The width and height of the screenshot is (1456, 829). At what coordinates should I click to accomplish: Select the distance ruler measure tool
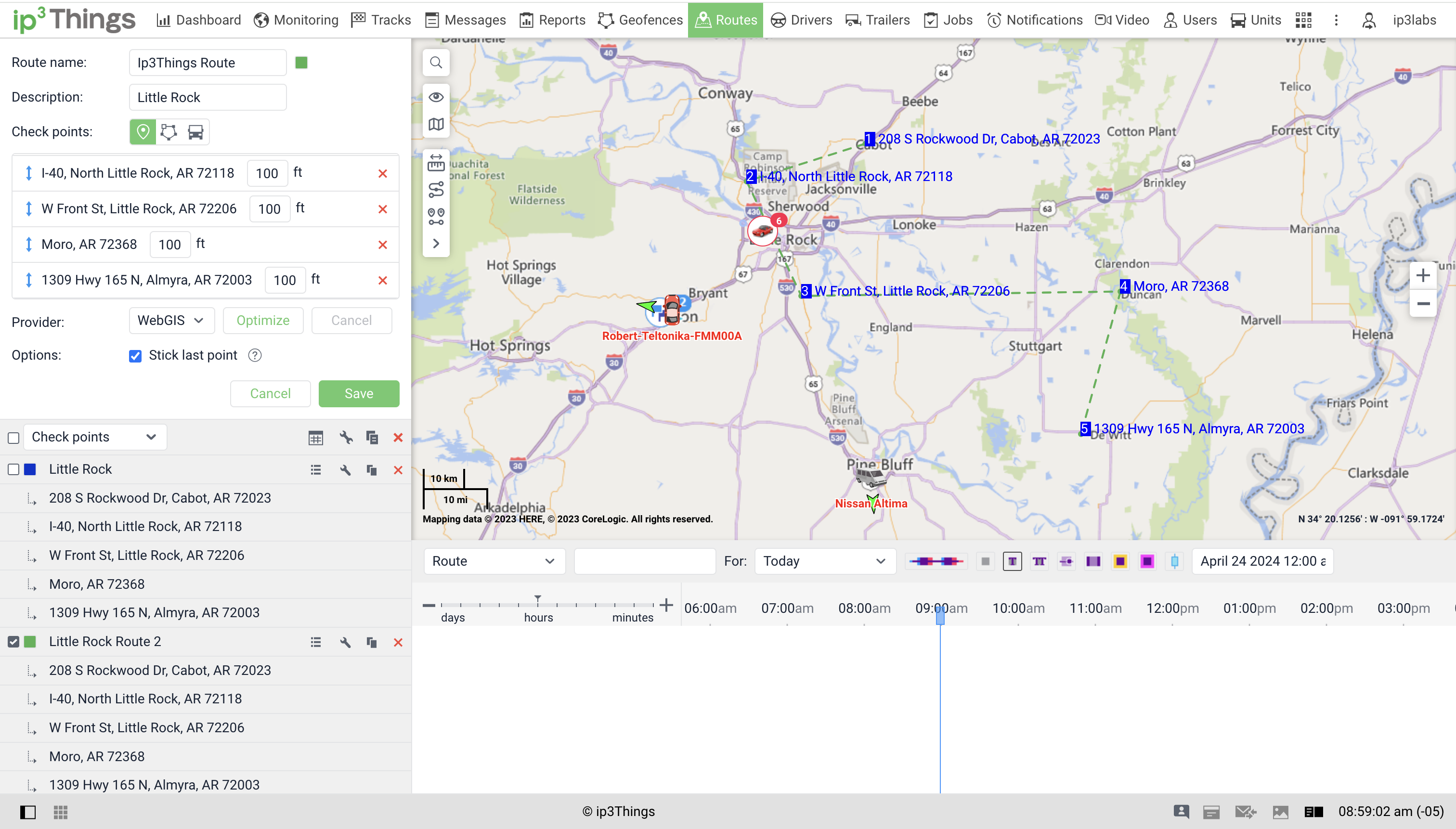pyautogui.click(x=436, y=163)
